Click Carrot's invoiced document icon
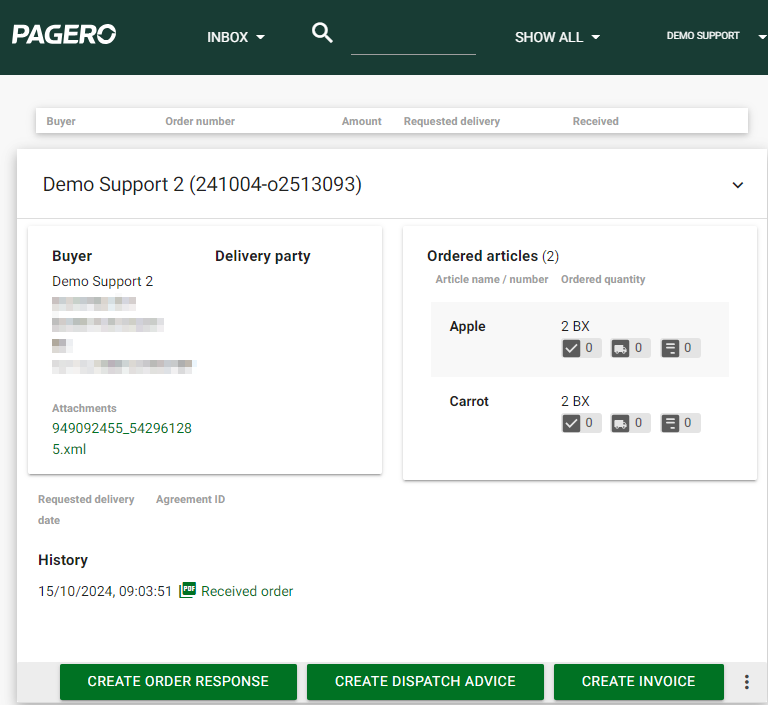Viewport: 768px width, 705px height. click(x=670, y=423)
